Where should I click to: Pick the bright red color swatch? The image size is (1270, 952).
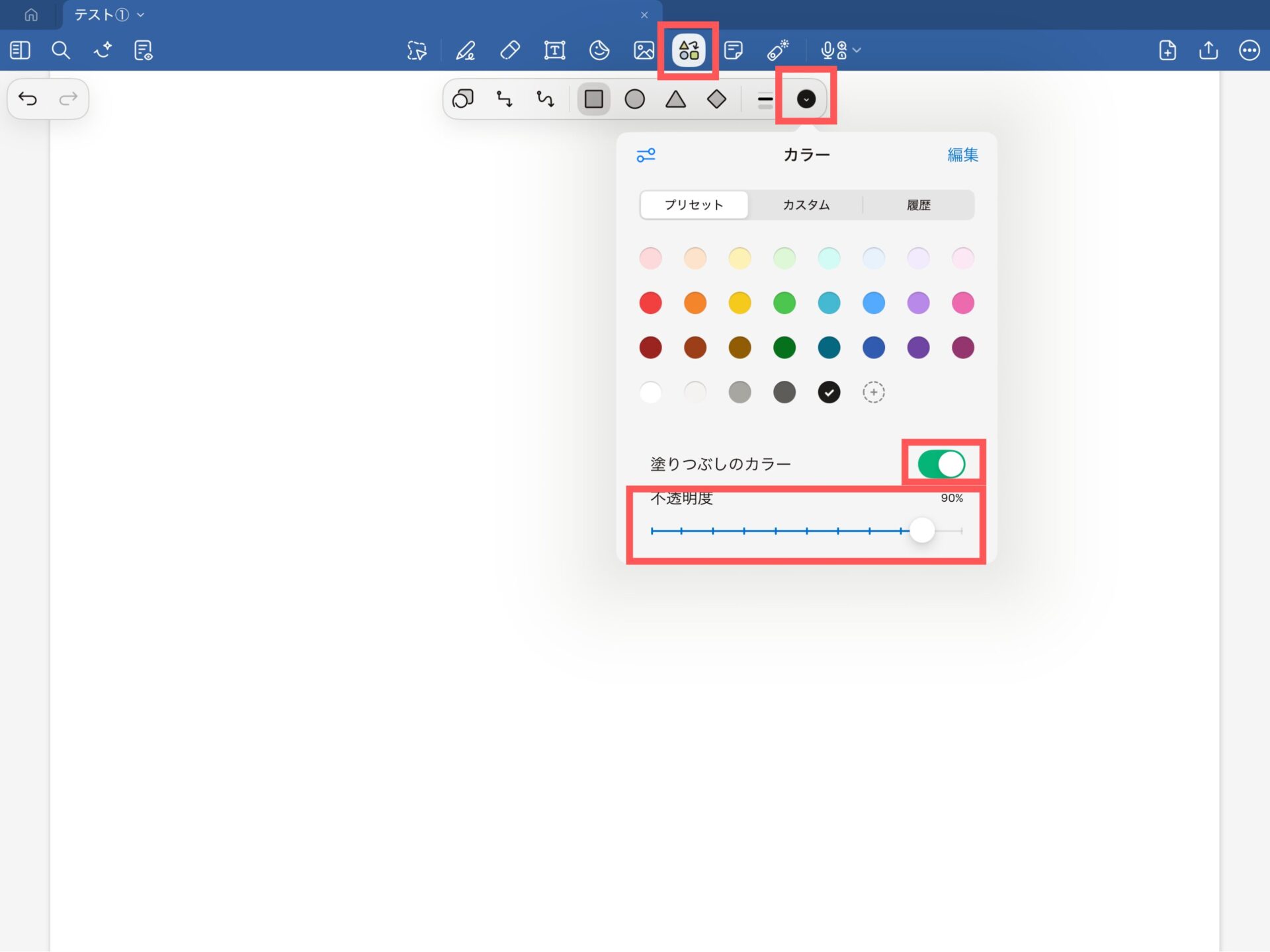click(650, 303)
